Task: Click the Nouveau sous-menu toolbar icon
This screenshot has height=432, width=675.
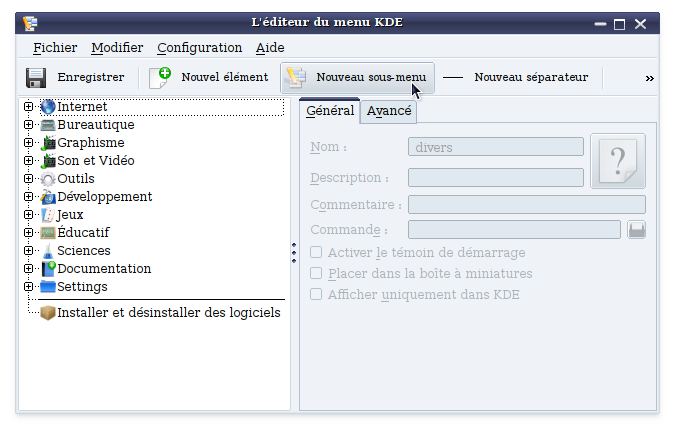Action: tap(296, 78)
